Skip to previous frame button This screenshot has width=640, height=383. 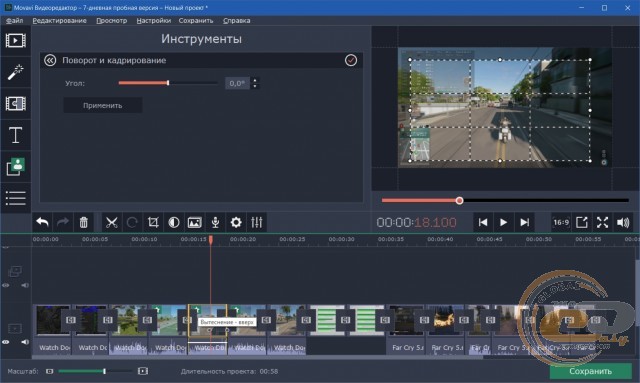[x=483, y=223]
